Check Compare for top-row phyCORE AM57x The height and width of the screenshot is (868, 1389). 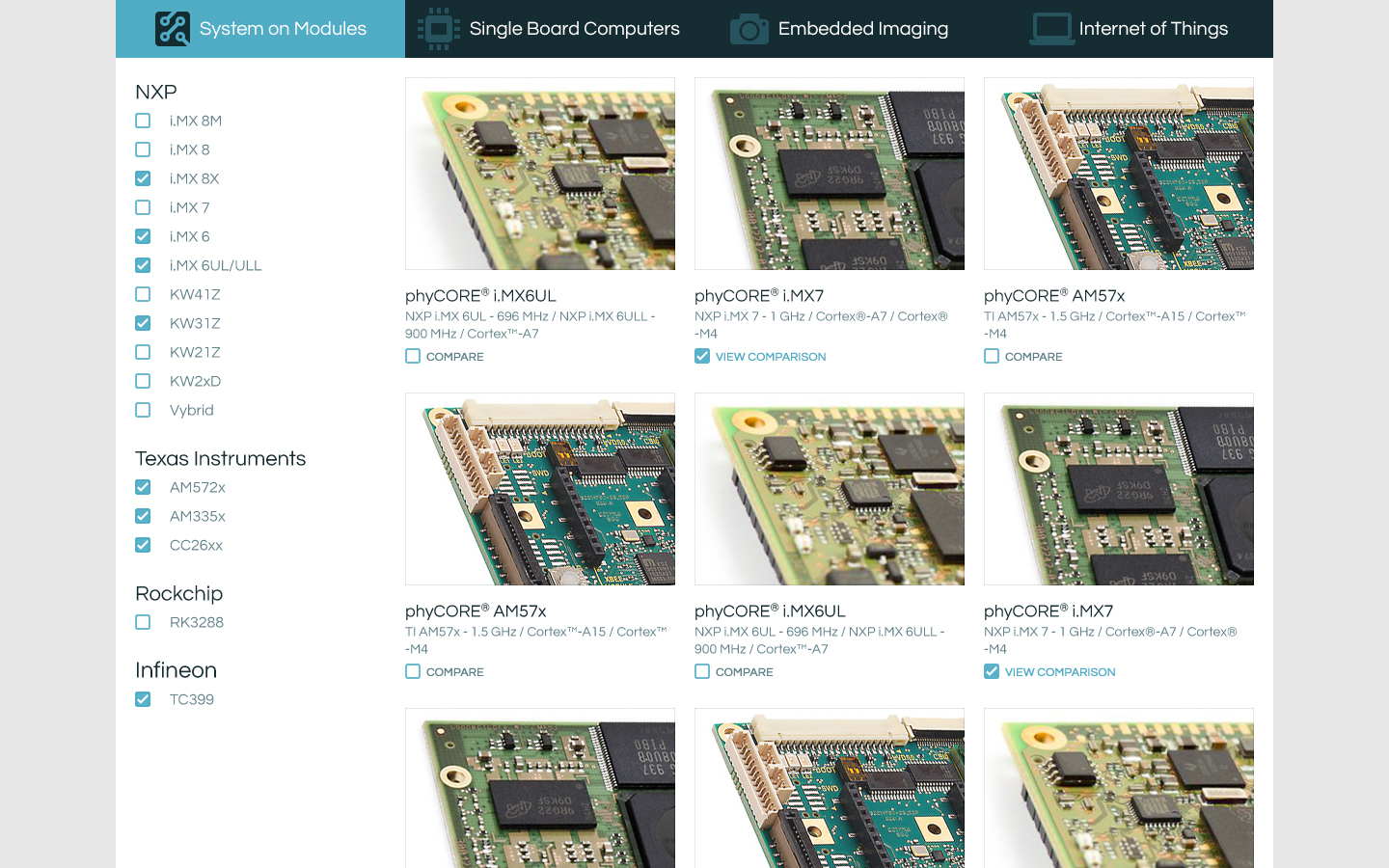(x=992, y=357)
